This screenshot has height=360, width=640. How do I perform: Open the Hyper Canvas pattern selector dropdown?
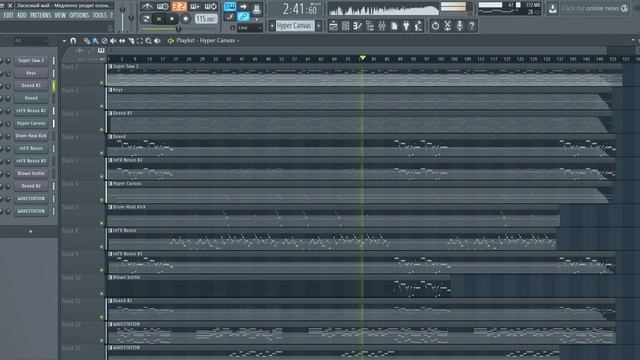click(295, 26)
